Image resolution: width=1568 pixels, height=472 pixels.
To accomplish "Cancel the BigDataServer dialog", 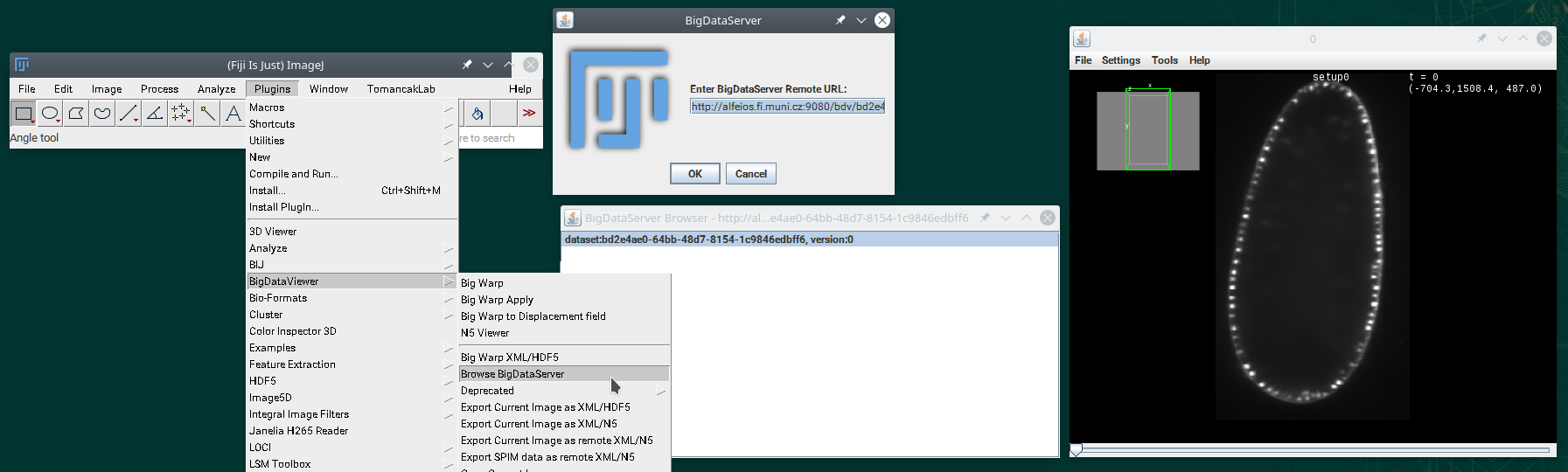I will (x=751, y=174).
